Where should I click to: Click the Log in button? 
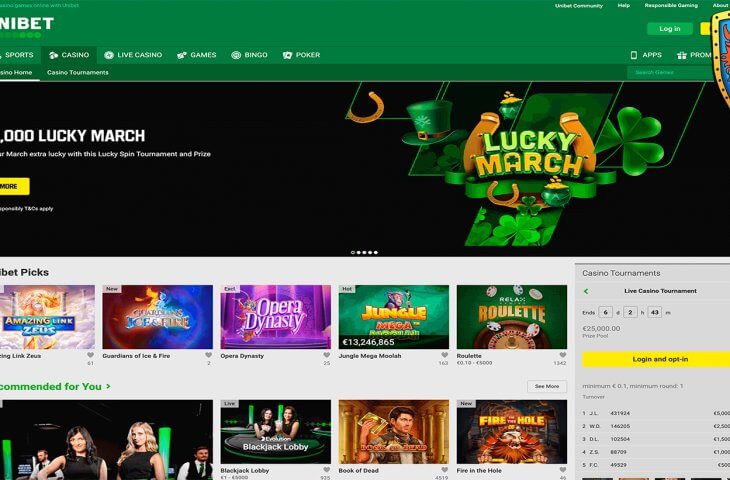[670, 29]
